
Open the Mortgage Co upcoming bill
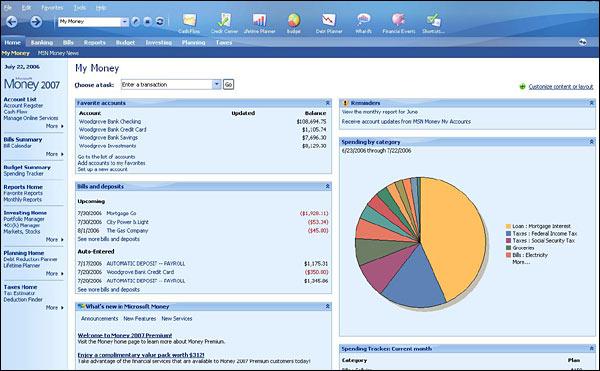click(121, 213)
